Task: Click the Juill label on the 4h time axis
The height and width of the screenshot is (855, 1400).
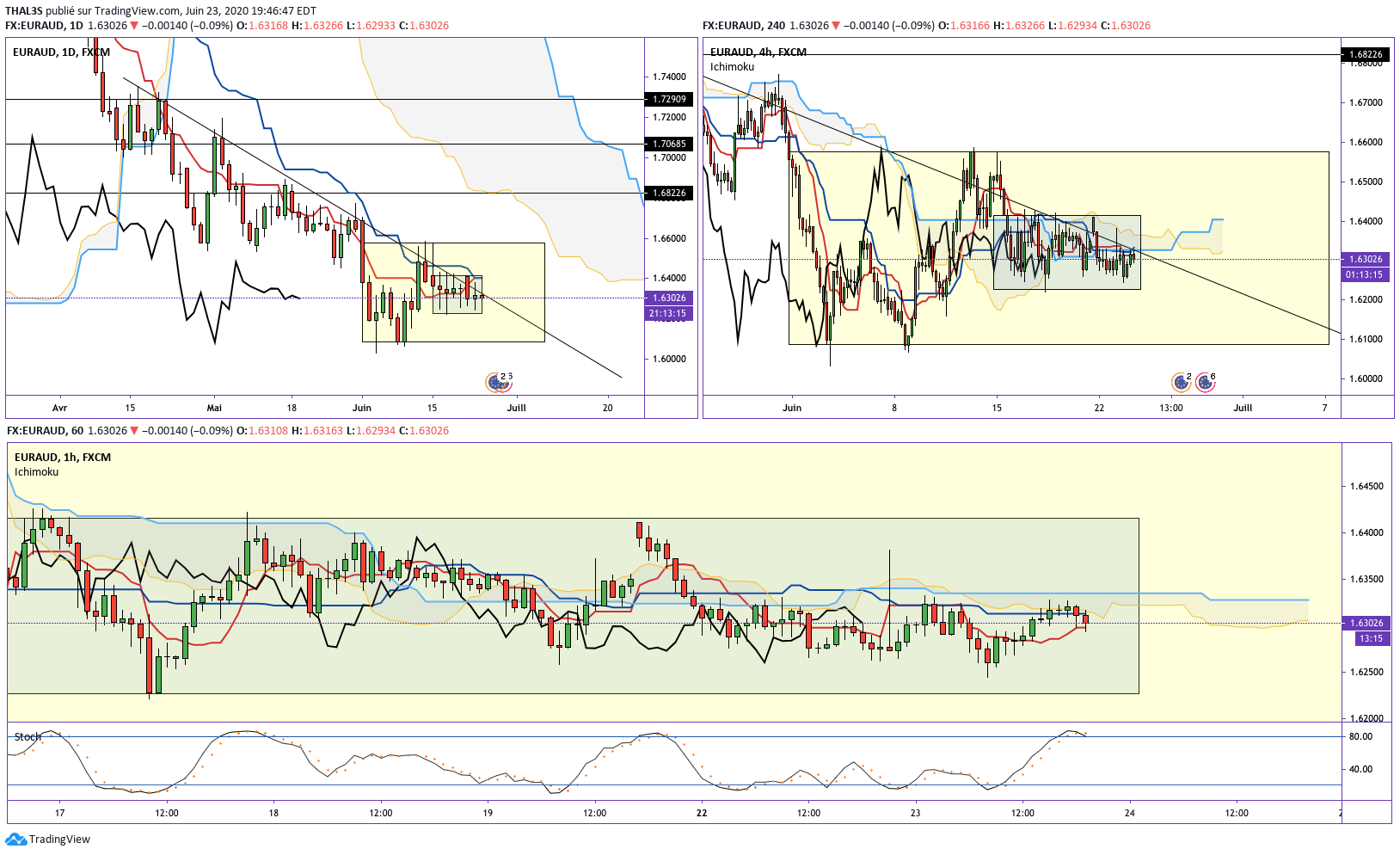Action: pyautogui.click(x=1243, y=409)
